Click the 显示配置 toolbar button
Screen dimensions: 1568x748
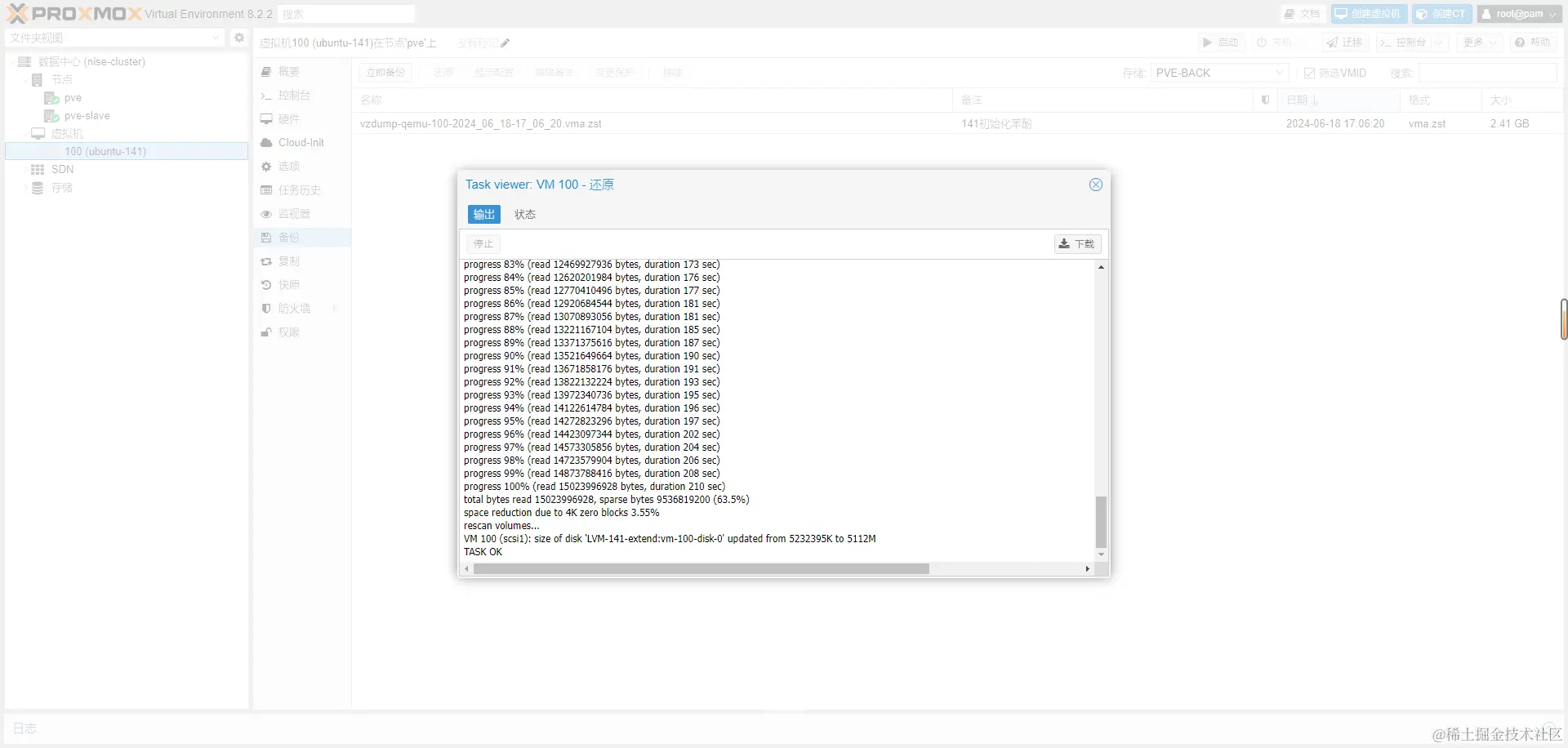coord(493,73)
